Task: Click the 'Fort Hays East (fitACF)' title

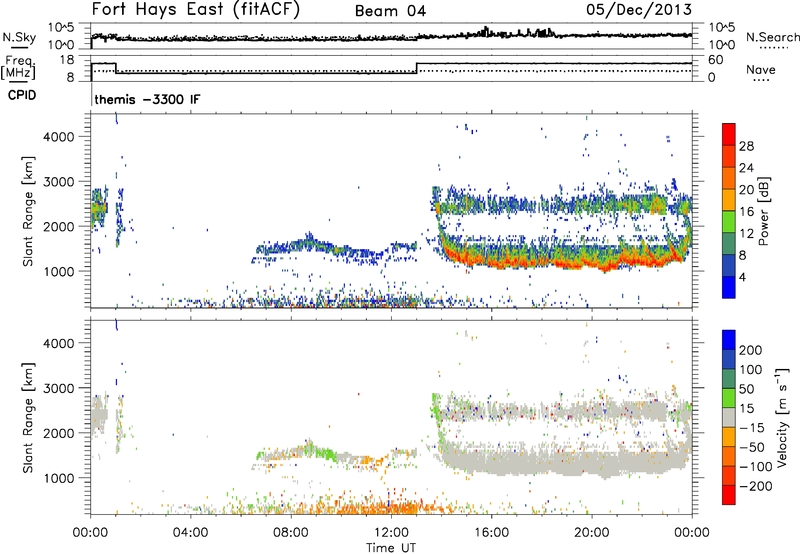Action: pyautogui.click(x=196, y=10)
